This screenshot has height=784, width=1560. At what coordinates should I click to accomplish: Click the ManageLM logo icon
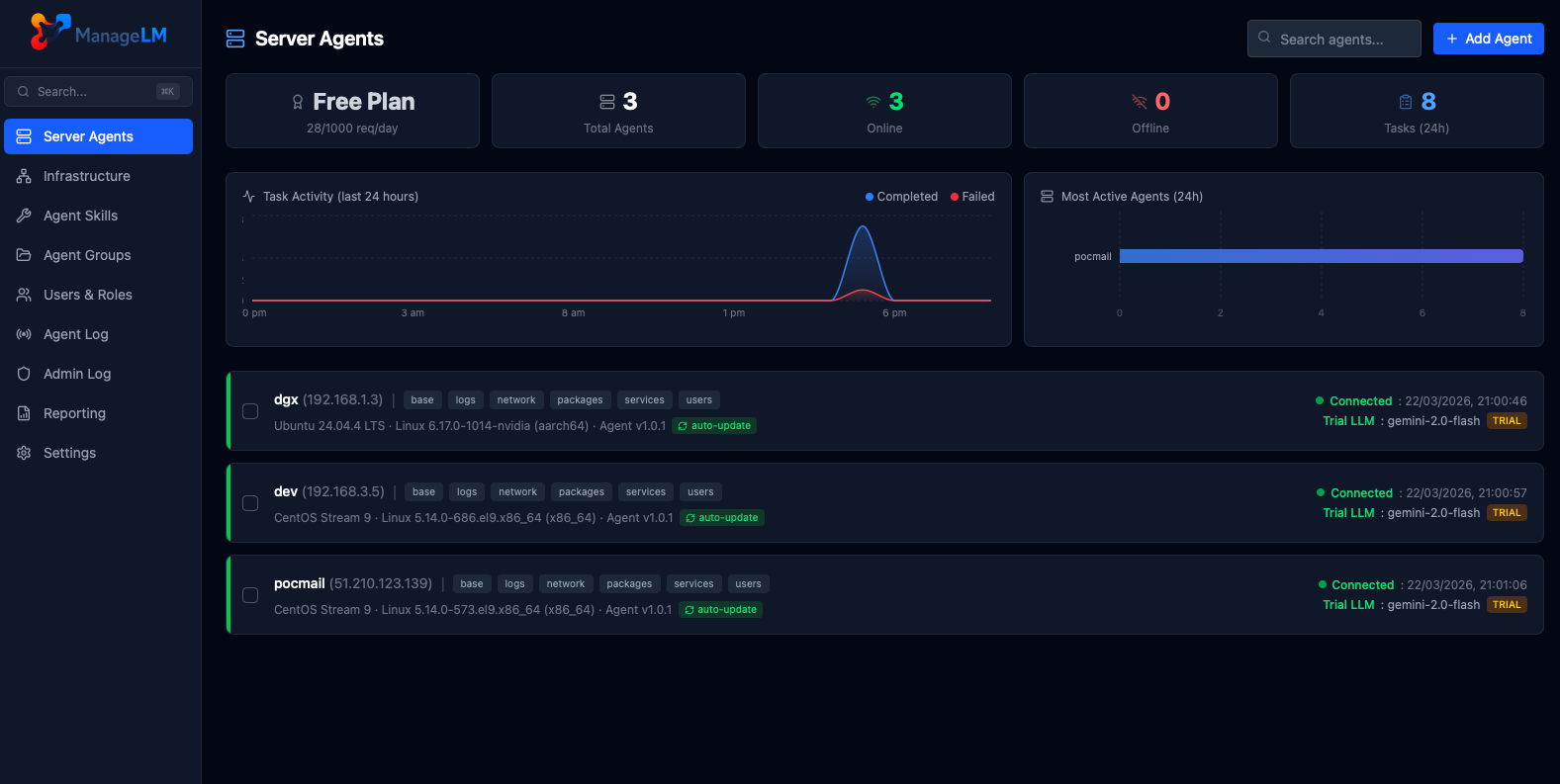49,32
